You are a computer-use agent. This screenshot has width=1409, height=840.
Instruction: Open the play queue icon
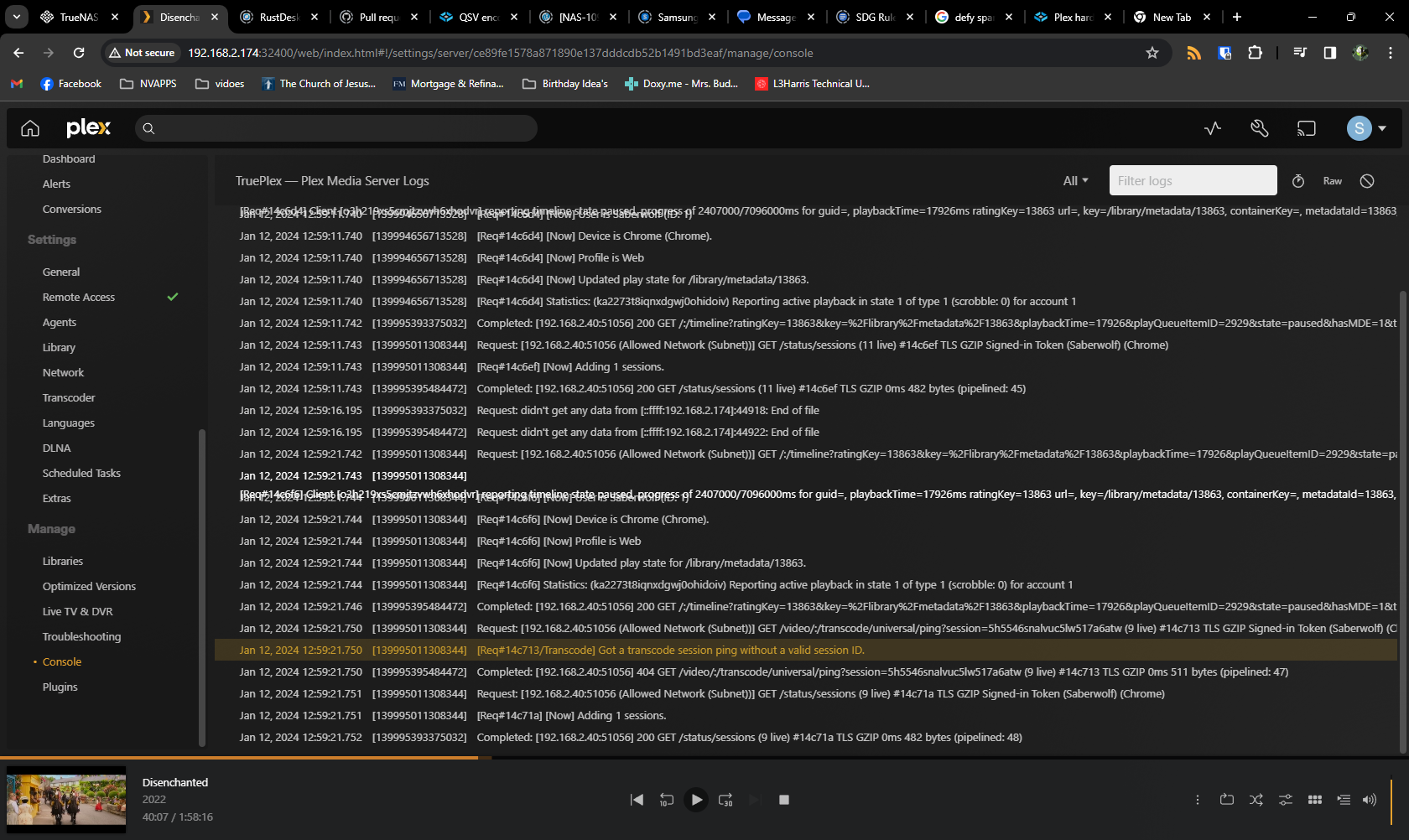click(x=1344, y=800)
